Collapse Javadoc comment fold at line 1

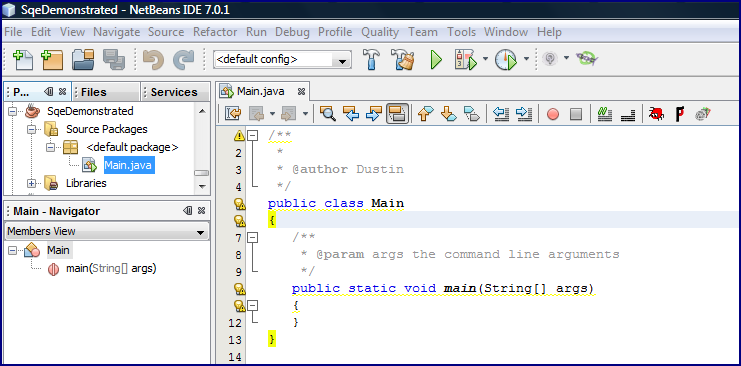tap(253, 136)
